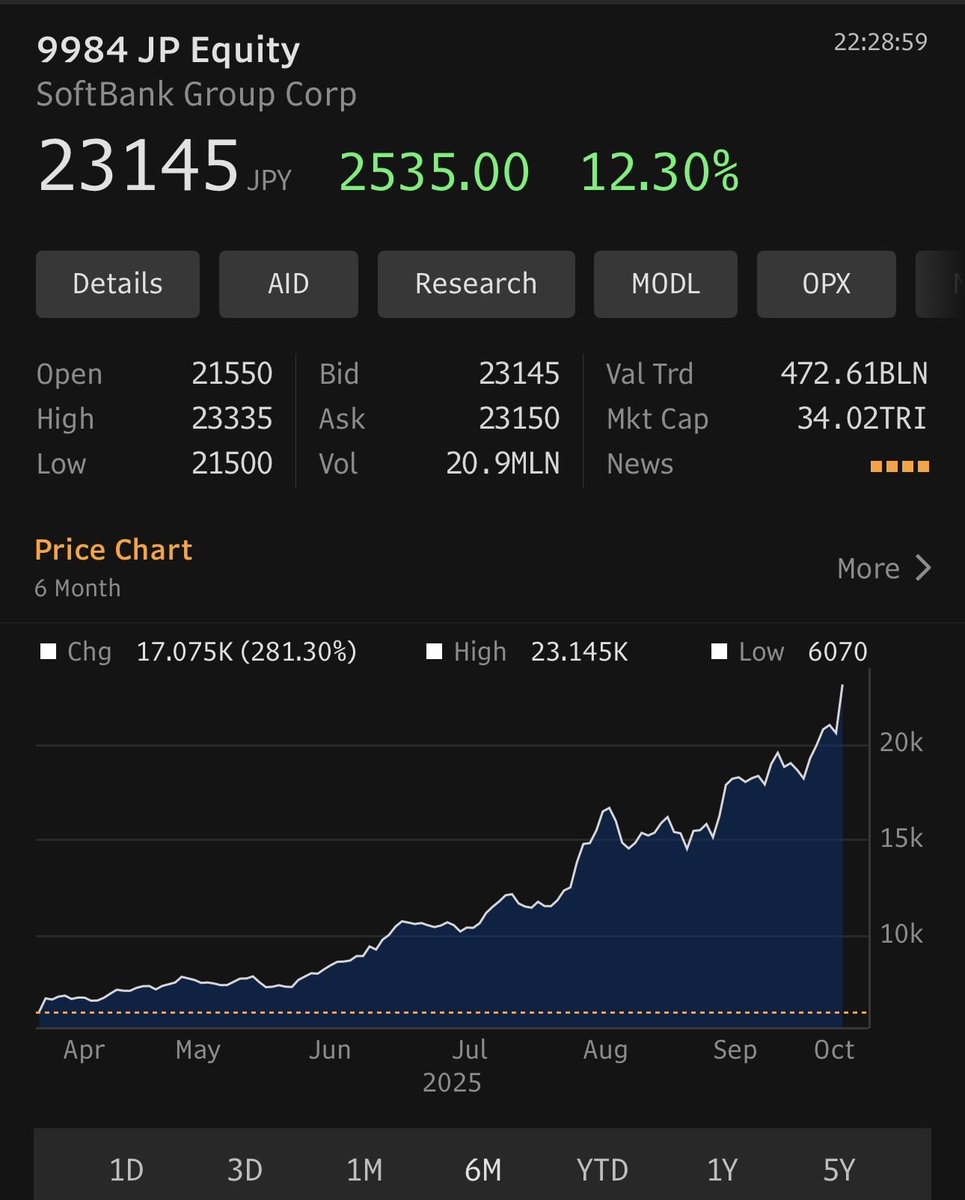Screen dimensions: 965x1200
Task: Tap the green percent change 12.30%
Action: pyautogui.click(x=660, y=171)
